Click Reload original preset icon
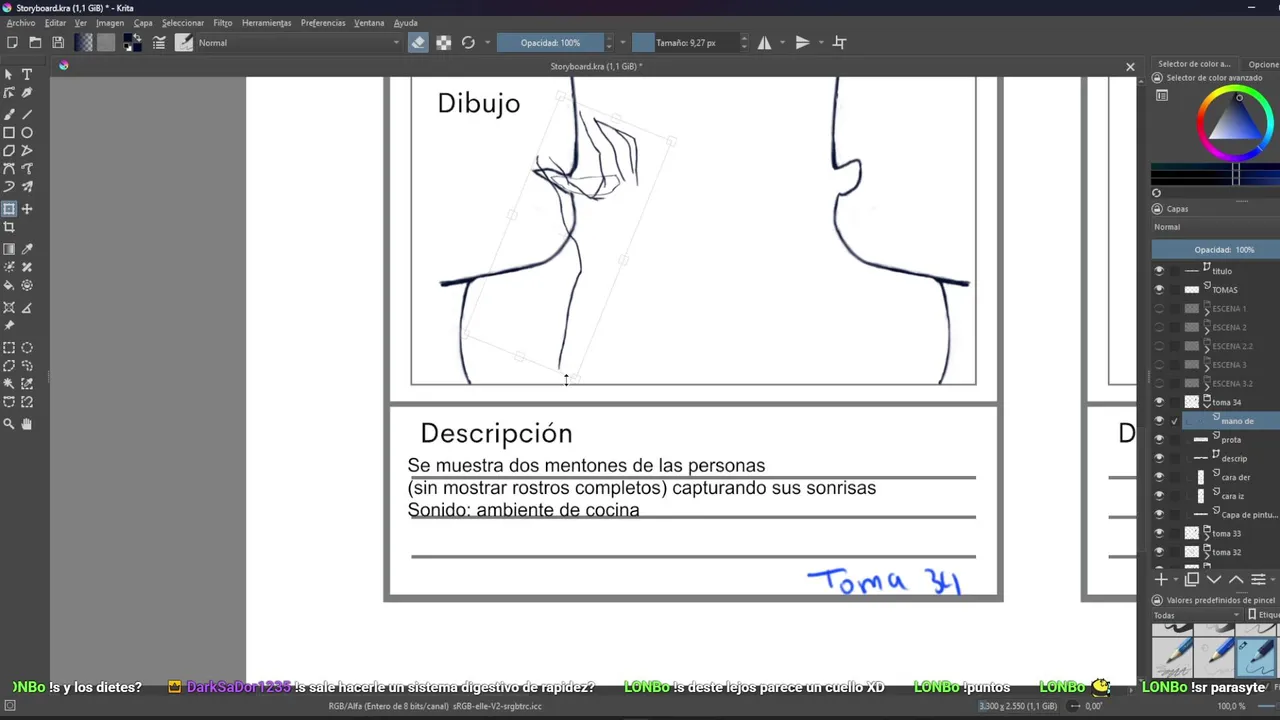 468,43
